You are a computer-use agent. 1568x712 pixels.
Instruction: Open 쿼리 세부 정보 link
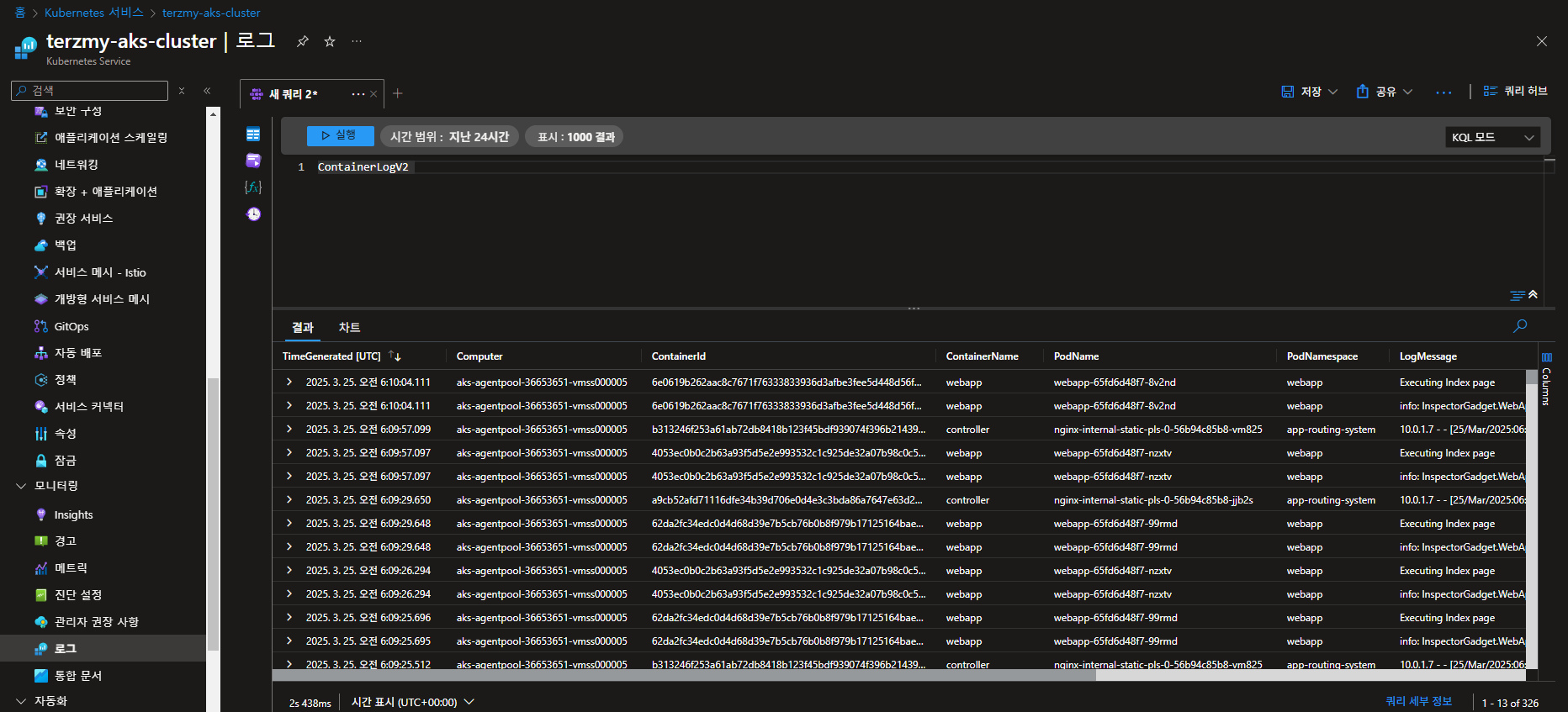(1418, 701)
